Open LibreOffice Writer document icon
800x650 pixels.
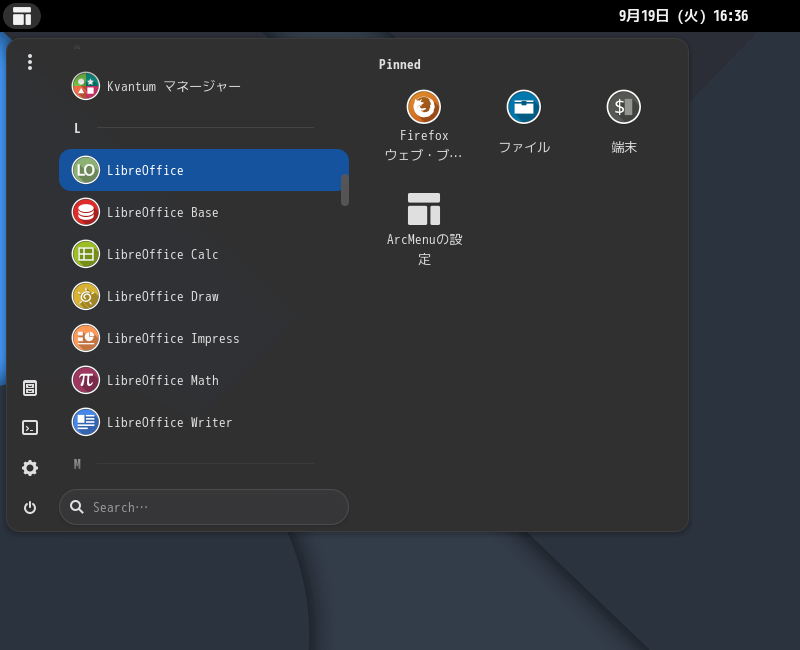click(x=86, y=422)
